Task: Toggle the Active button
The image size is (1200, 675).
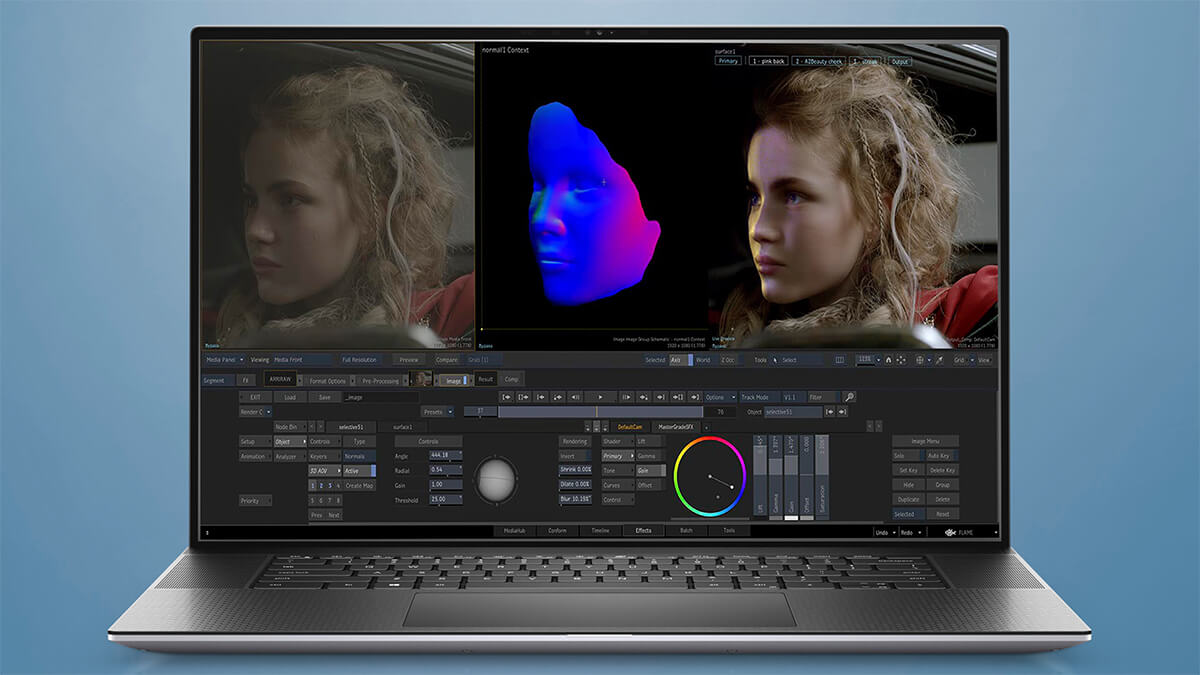Action: (x=359, y=471)
